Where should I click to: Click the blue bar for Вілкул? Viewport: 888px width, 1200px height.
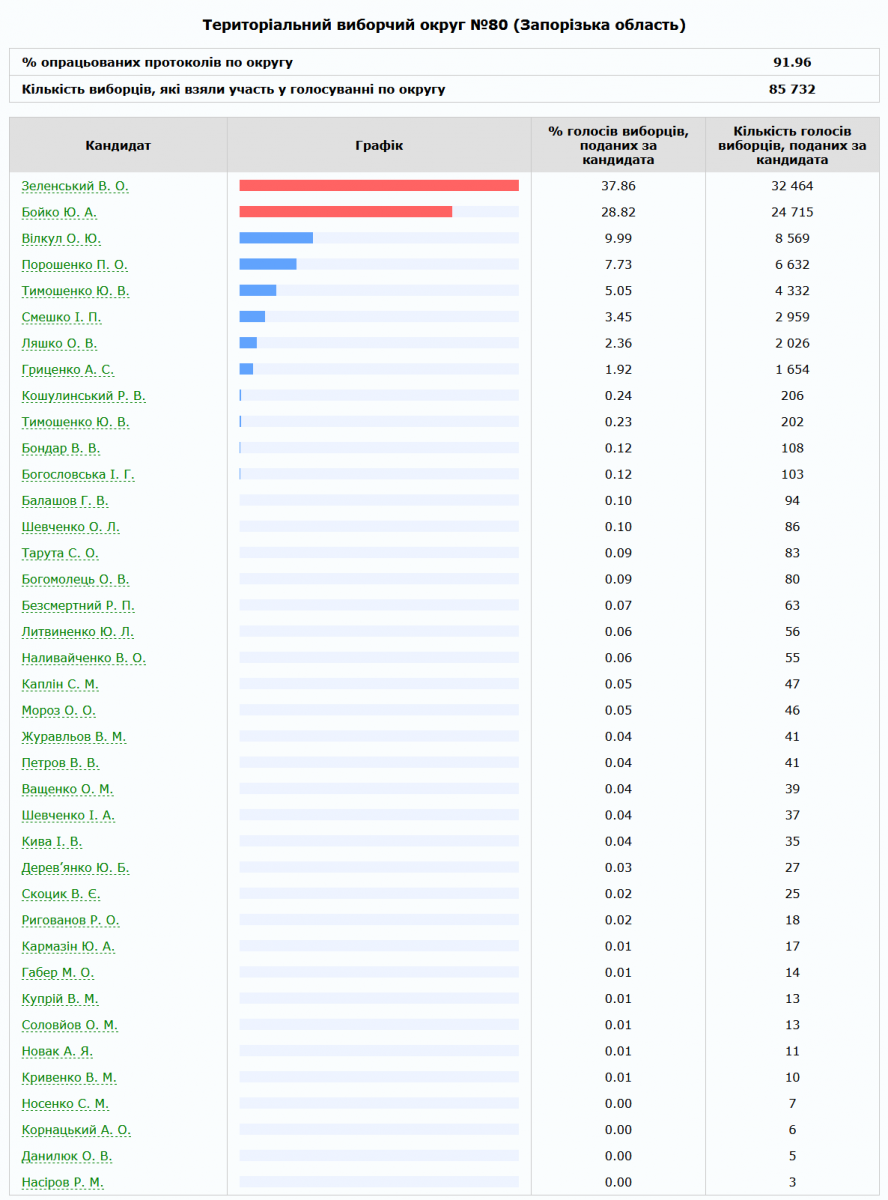276,238
